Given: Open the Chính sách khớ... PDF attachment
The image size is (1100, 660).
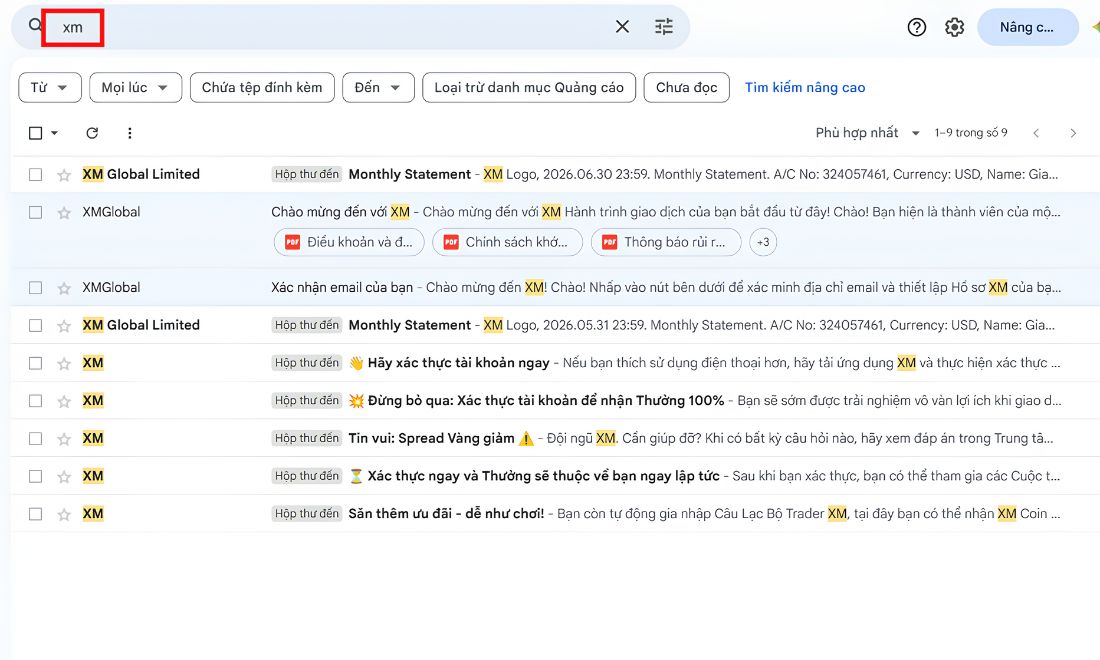Looking at the screenshot, I should 507,242.
